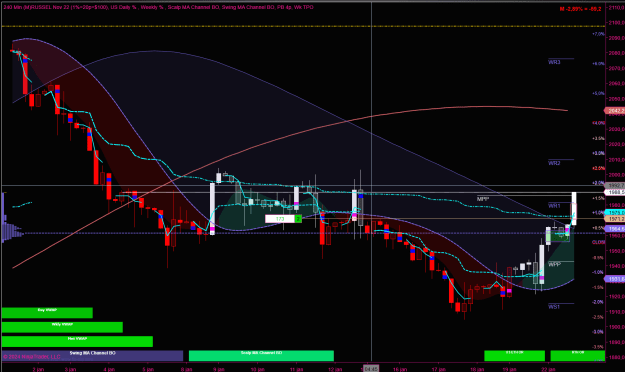Click the 19 jan date label
The height and width of the screenshot is (372, 625).
pos(509,369)
